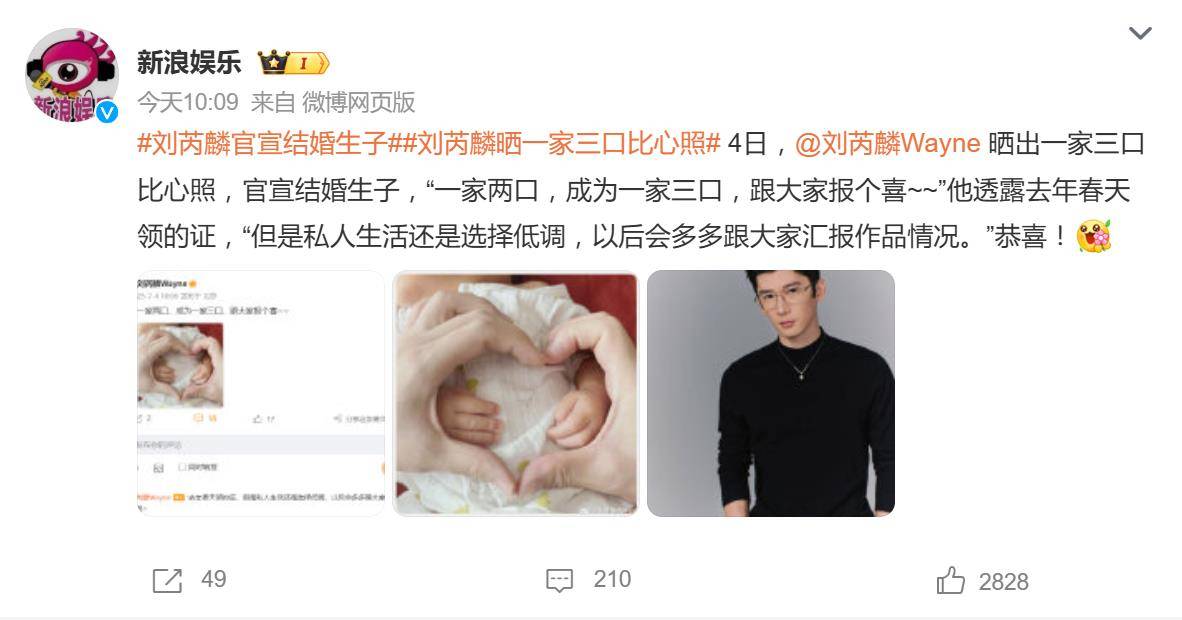Open the @刘芮麟Wayne mention link
Image resolution: width=1182 pixels, height=620 pixels.
pyautogui.click(x=888, y=143)
